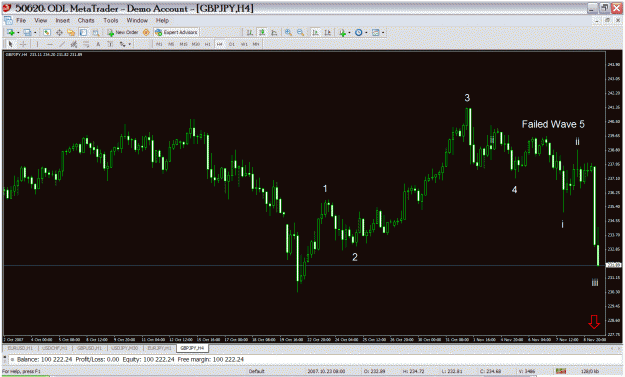Open the Strategy Tester icon
The height and width of the screenshot is (377, 625).
coord(96,32)
